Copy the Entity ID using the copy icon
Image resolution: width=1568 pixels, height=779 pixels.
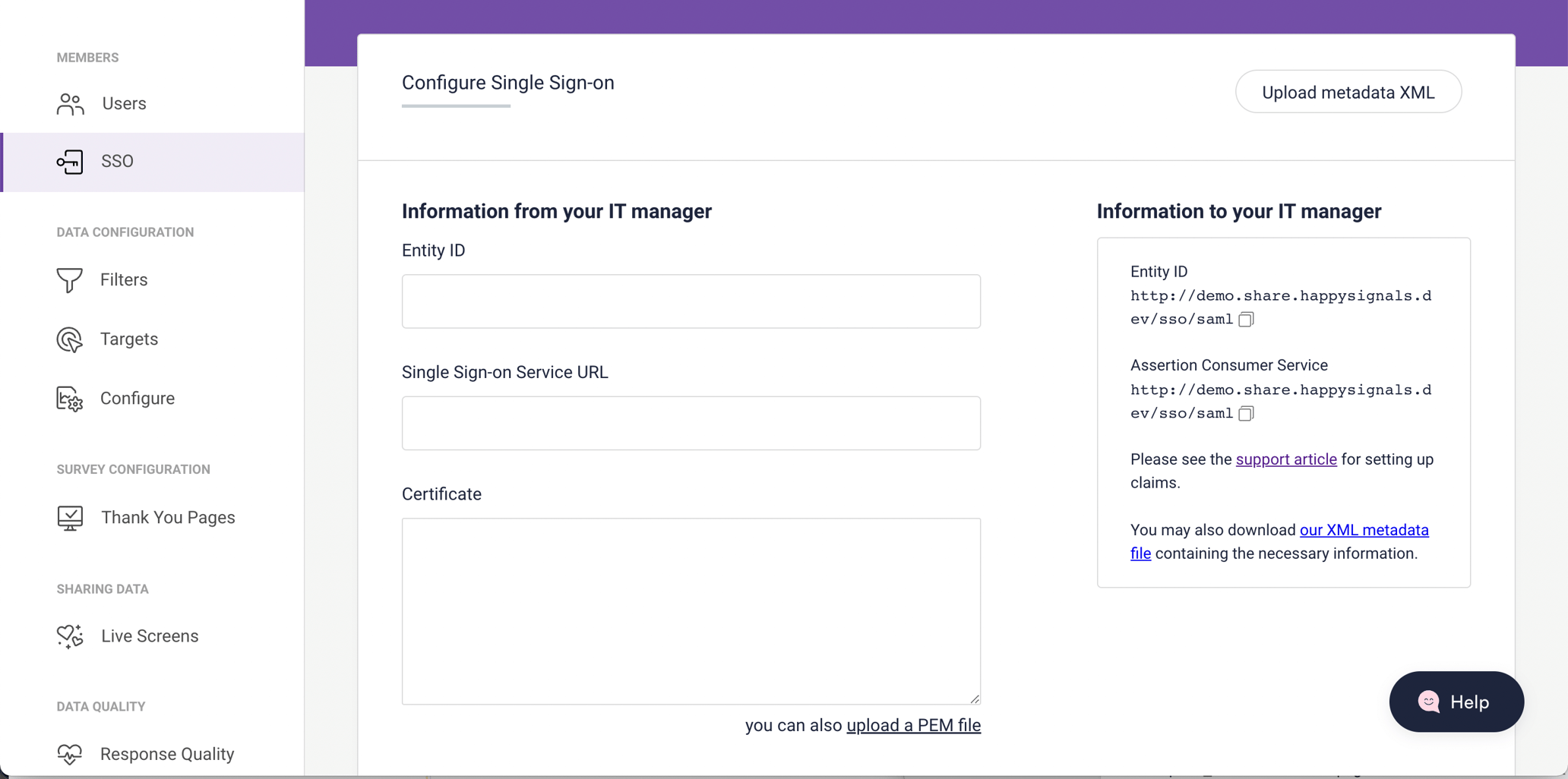click(x=1246, y=319)
